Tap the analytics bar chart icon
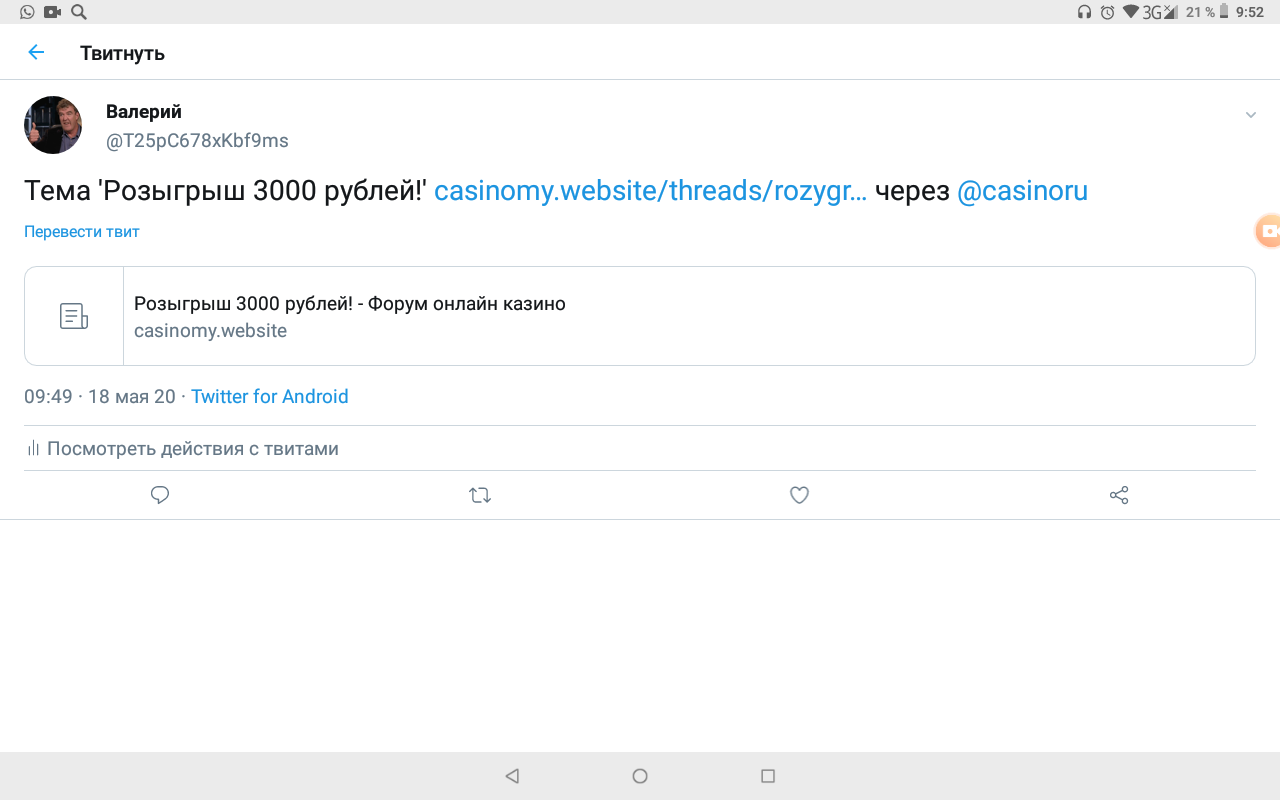This screenshot has width=1280, height=800. pos(33,449)
